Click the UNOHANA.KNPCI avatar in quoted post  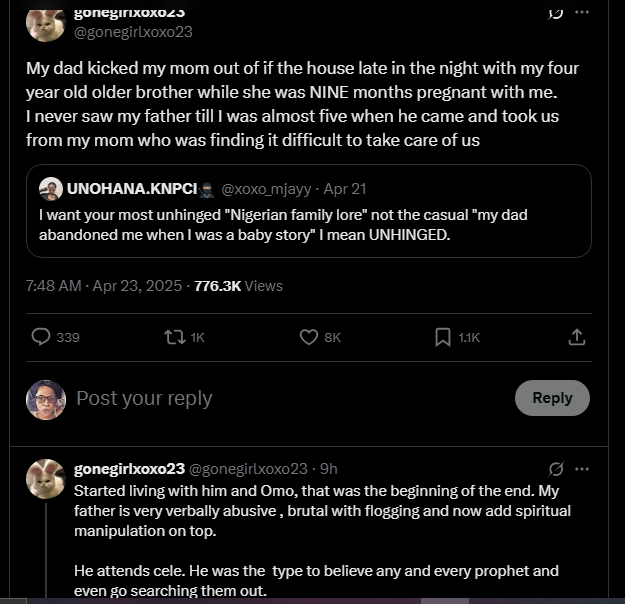(51, 188)
